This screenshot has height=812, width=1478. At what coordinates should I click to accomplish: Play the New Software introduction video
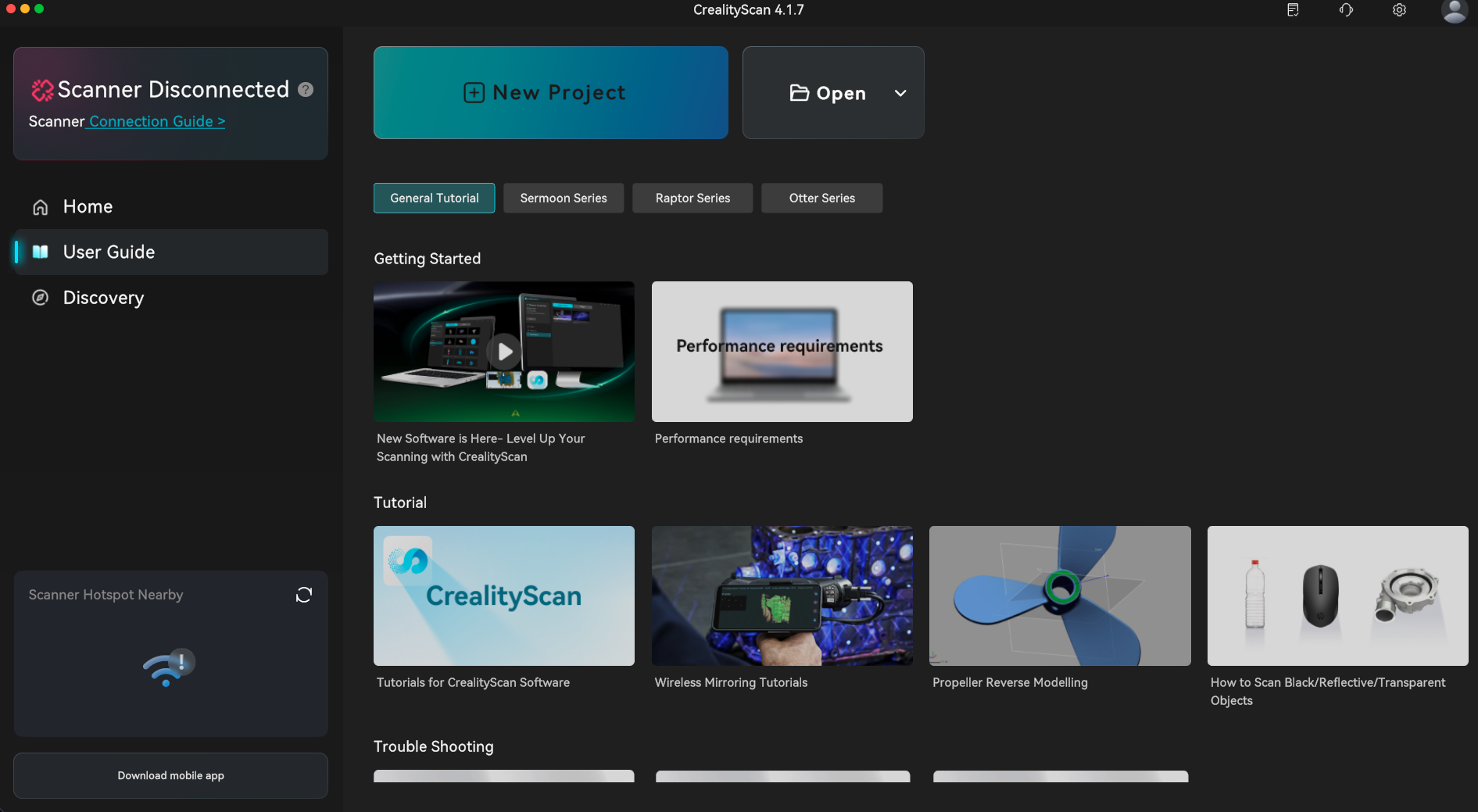click(503, 351)
